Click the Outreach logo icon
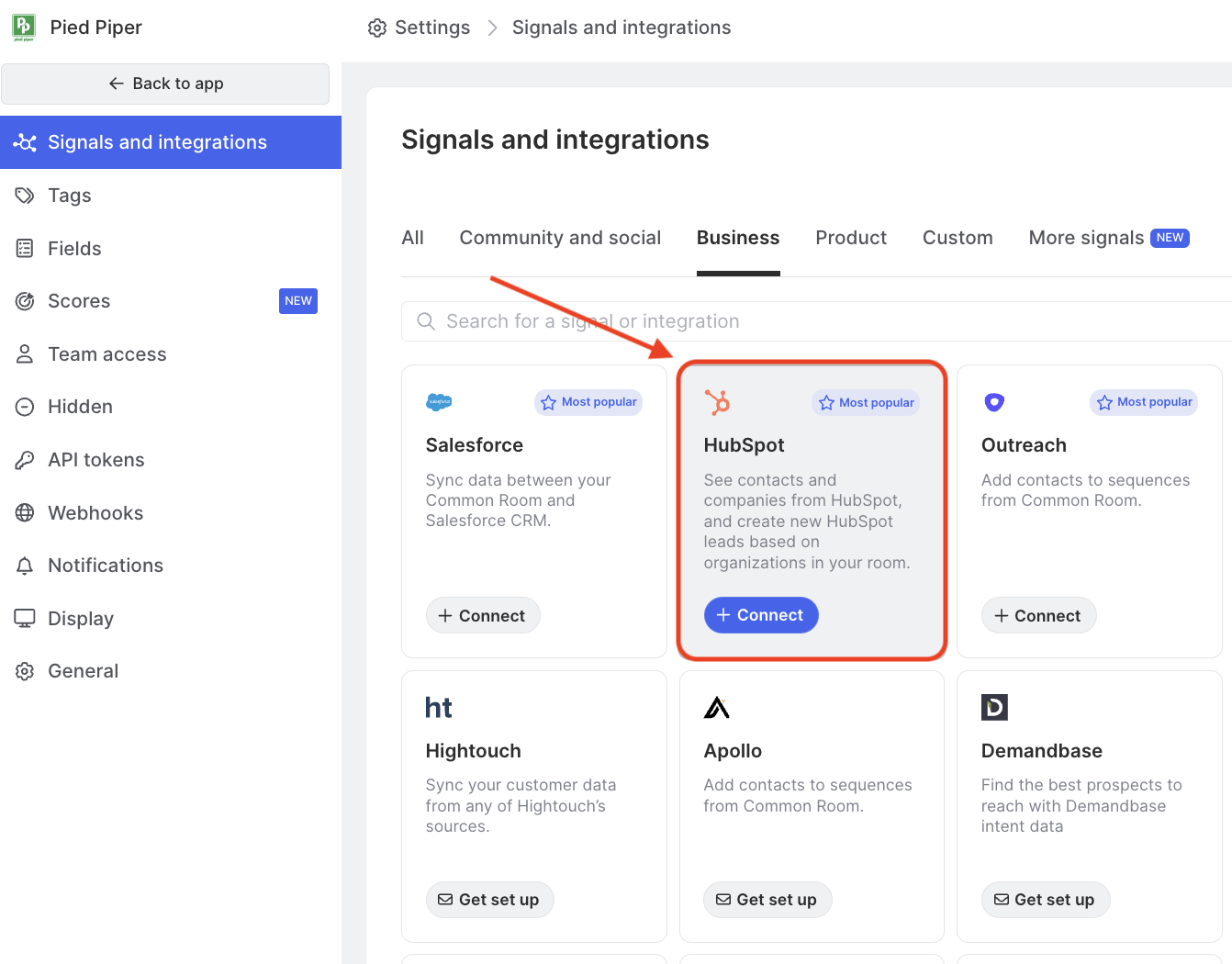This screenshot has height=964, width=1232. (994, 402)
